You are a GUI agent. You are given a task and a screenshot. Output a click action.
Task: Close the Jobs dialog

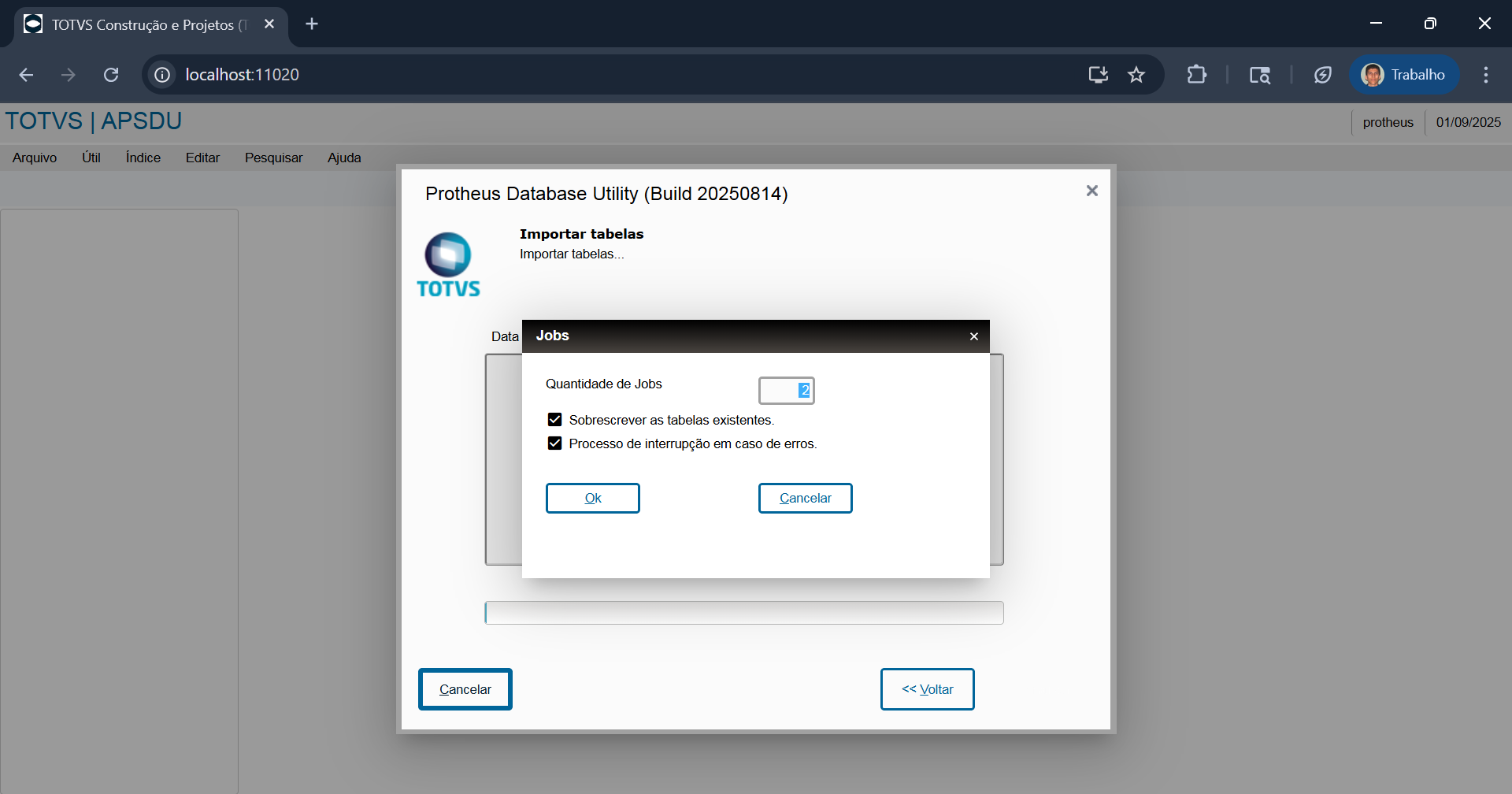point(974,336)
